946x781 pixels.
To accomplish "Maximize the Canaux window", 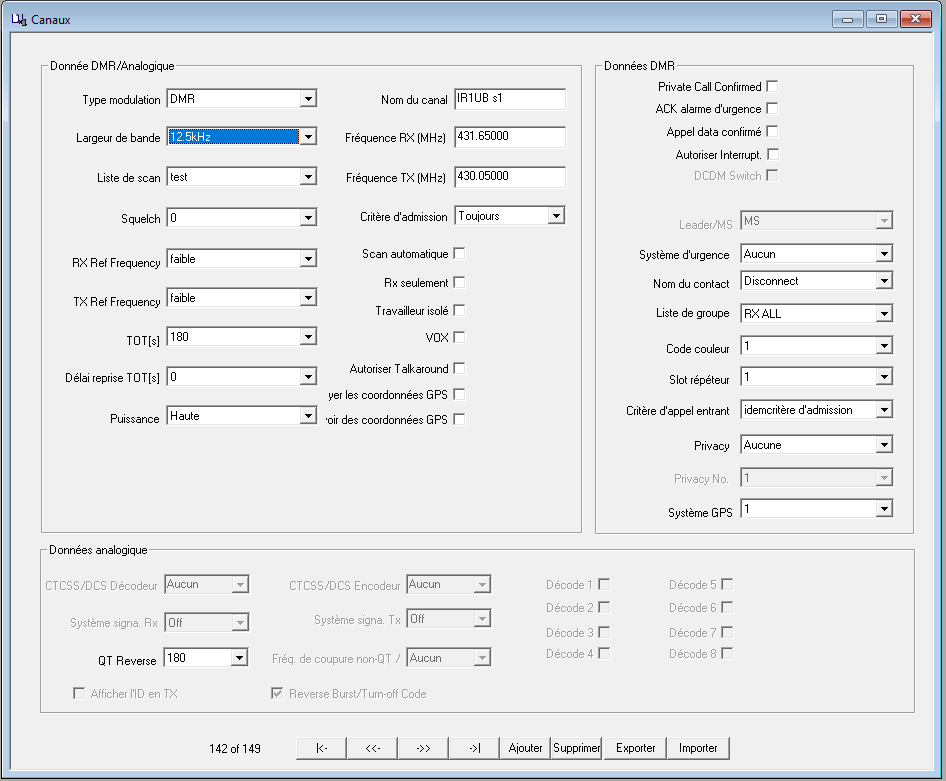I will [x=881, y=19].
